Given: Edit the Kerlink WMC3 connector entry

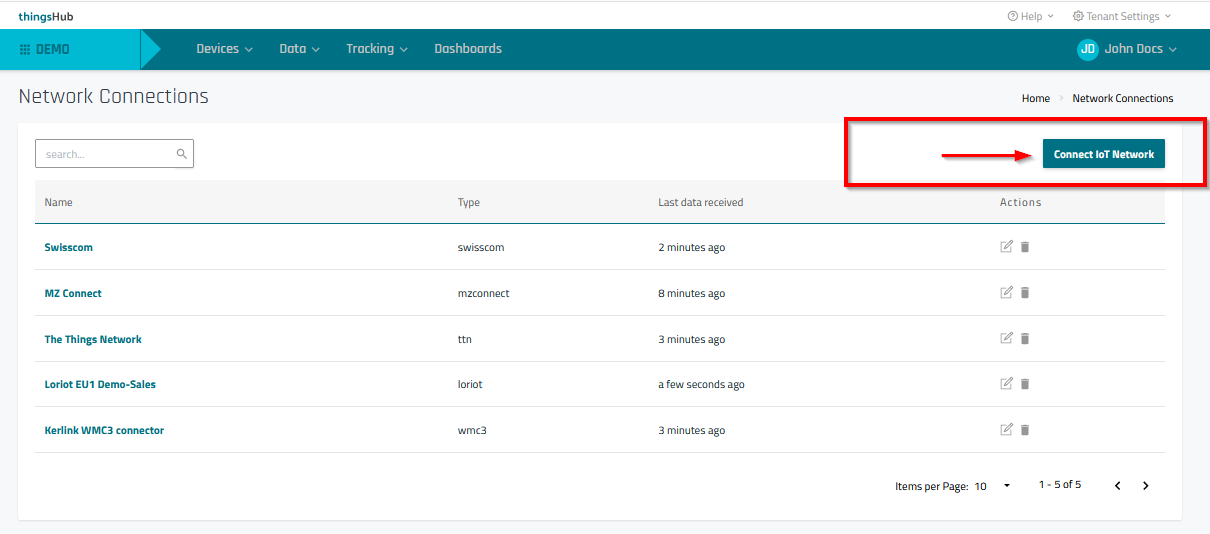Looking at the screenshot, I should [x=1006, y=430].
